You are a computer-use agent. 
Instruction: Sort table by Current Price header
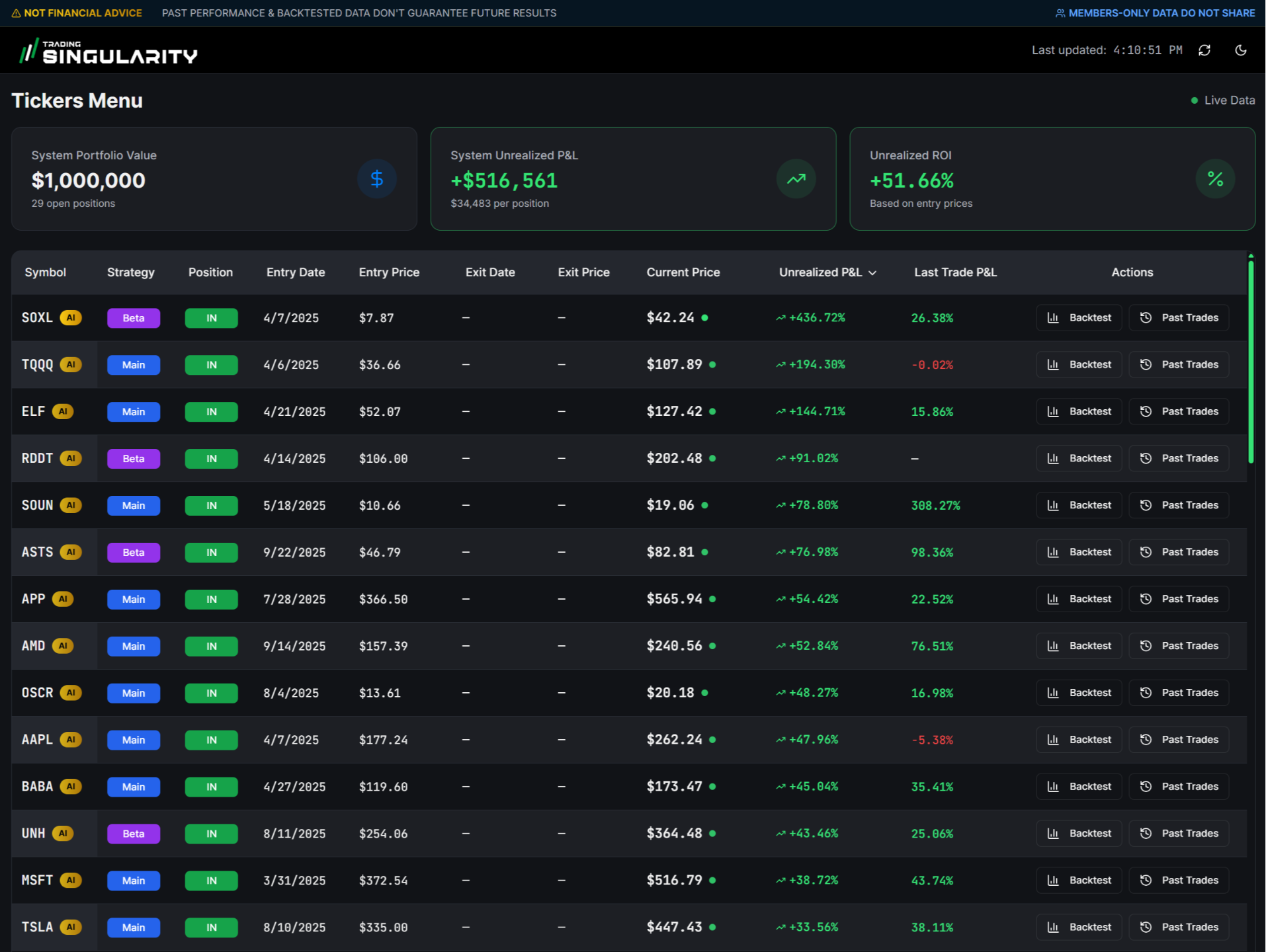(x=683, y=272)
